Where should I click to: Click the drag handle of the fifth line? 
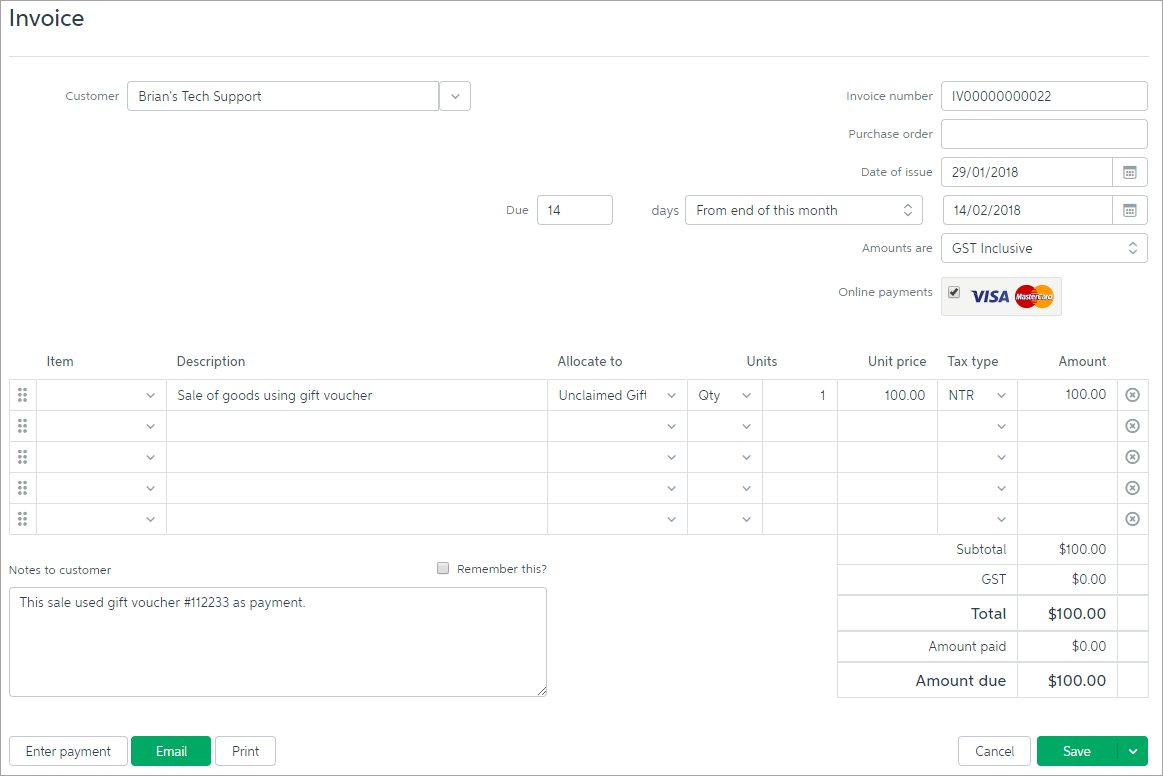tap(22, 519)
